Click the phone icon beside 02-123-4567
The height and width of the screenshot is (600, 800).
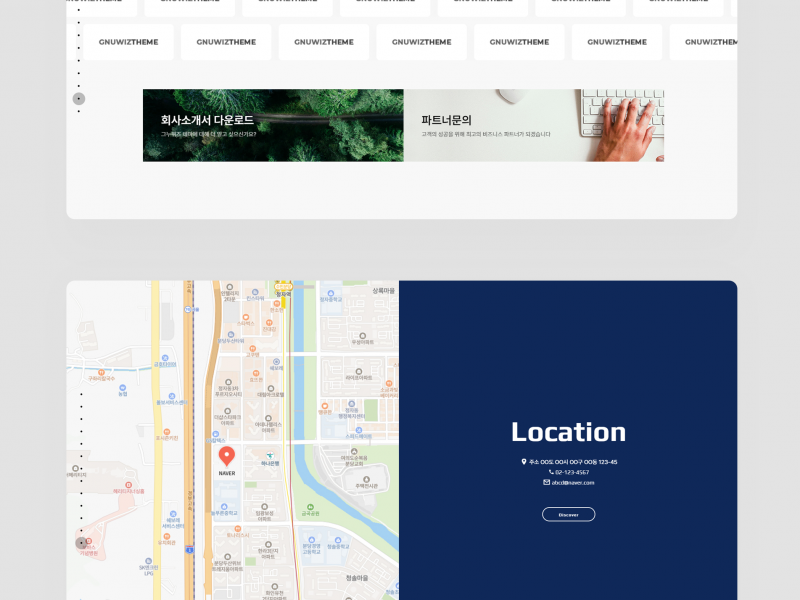click(x=551, y=472)
